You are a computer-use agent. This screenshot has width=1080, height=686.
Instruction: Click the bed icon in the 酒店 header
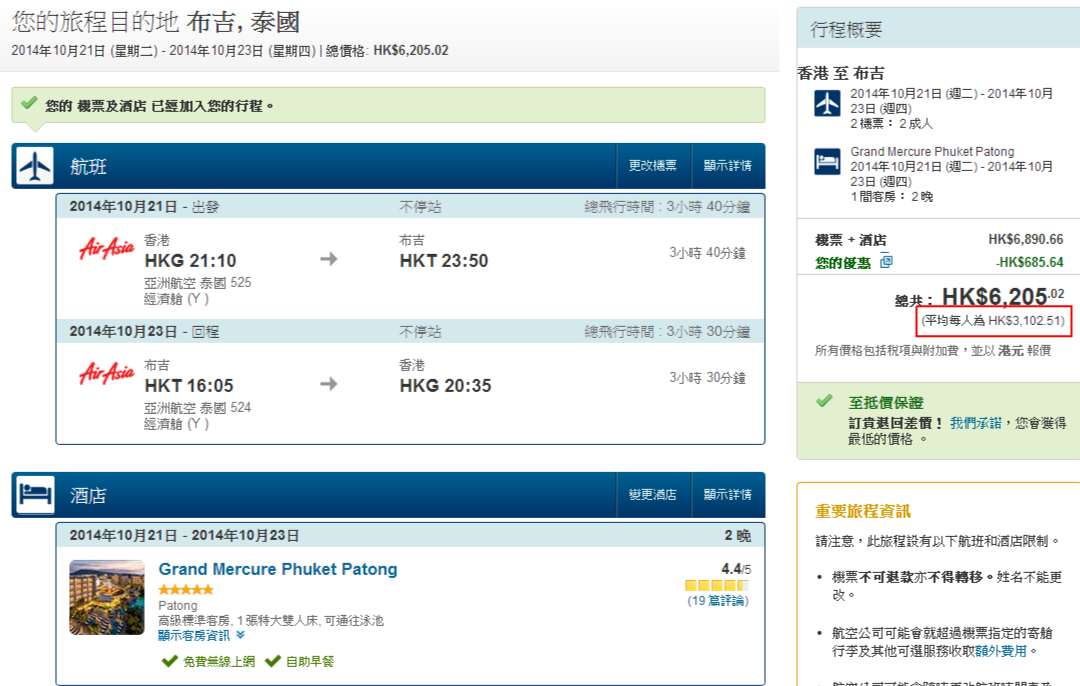tap(35, 495)
